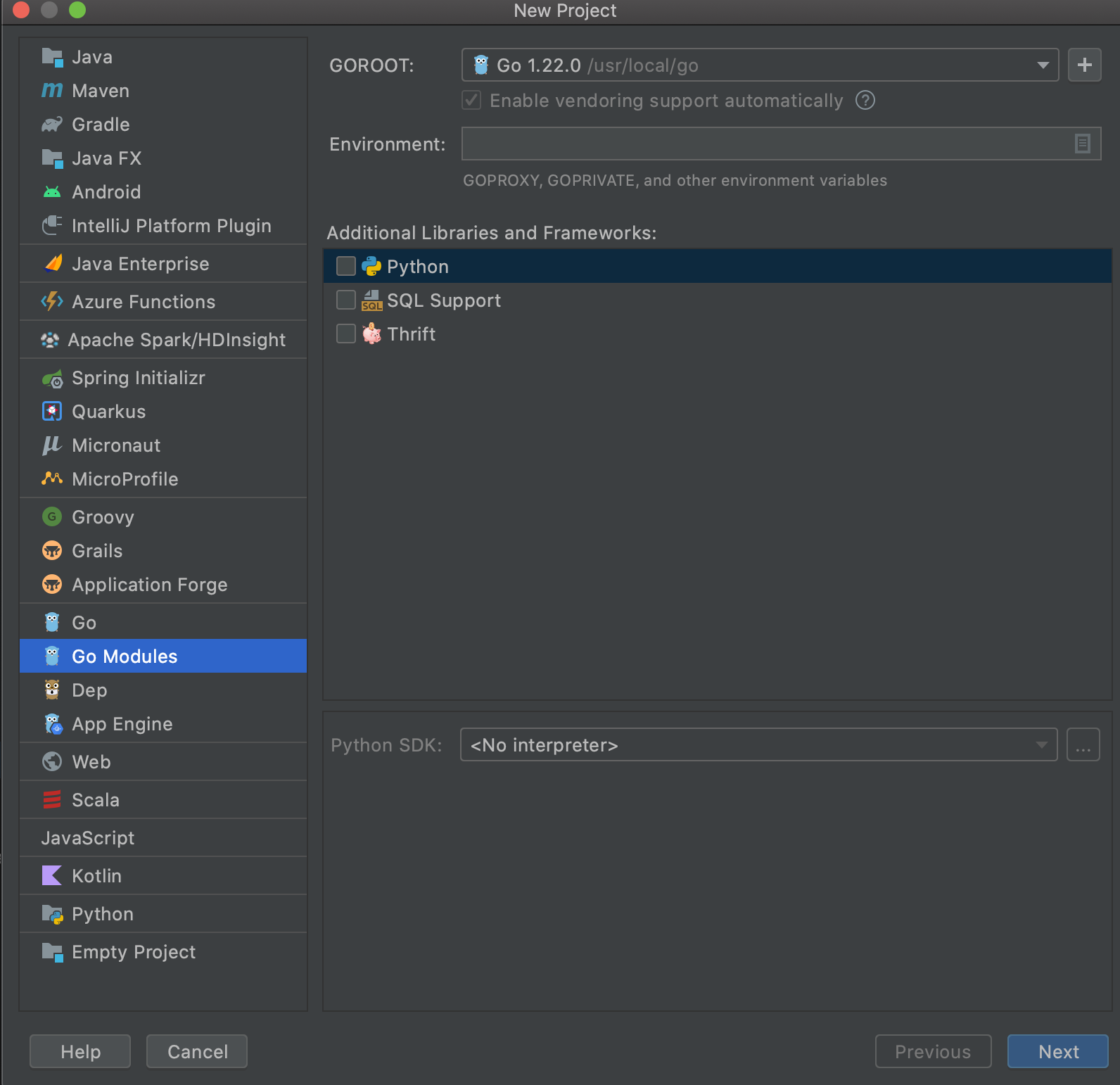Choose the Empty Project label entry
The image size is (1120, 1085).
point(134,952)
